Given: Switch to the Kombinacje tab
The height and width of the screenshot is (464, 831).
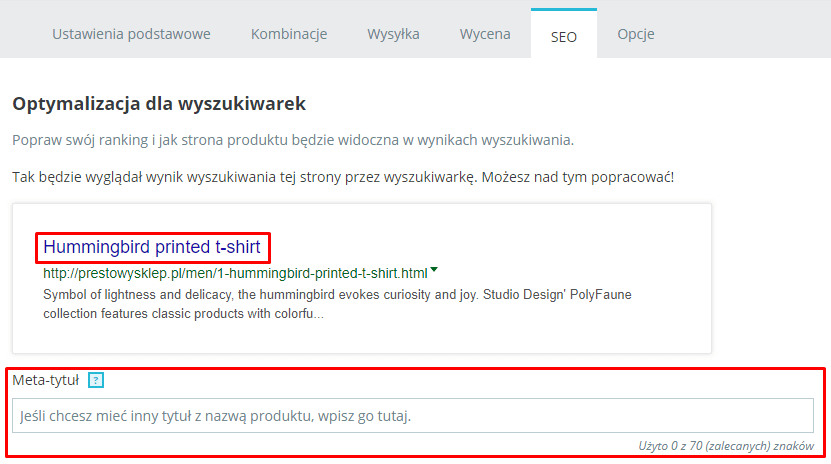Looking at the screenshot, I should 289,34.
